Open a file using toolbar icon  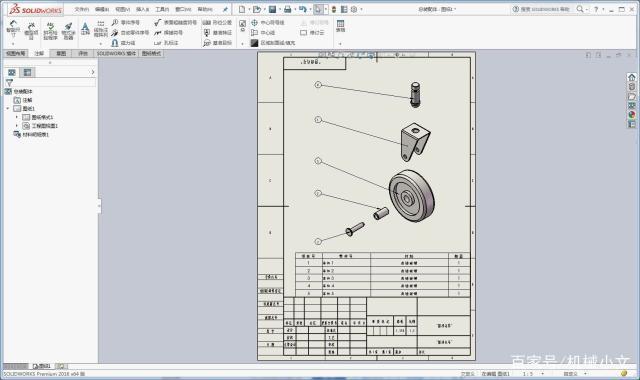coord(257,9)
